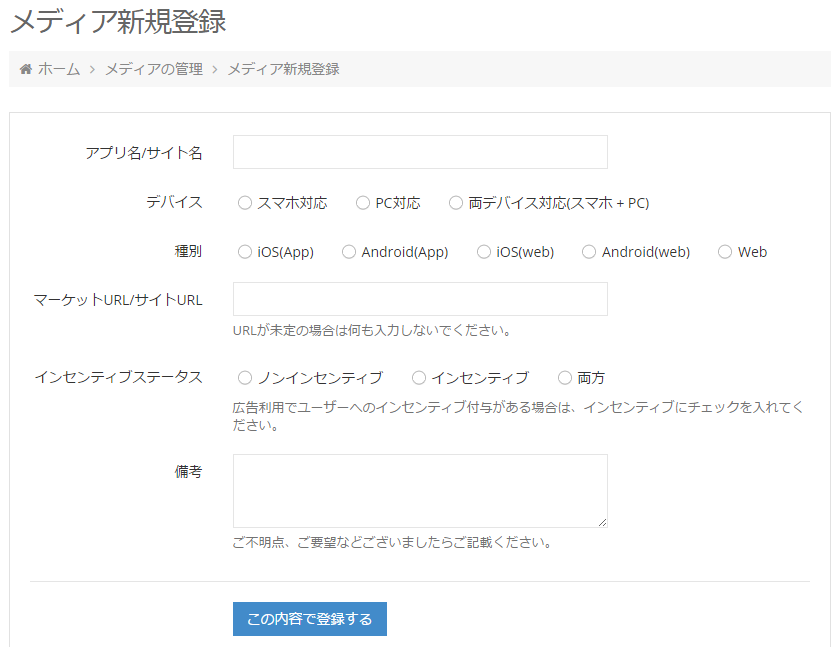Click the この内容で登録する submit button
The height and width of the screenshot is (647, 840).
309,618
